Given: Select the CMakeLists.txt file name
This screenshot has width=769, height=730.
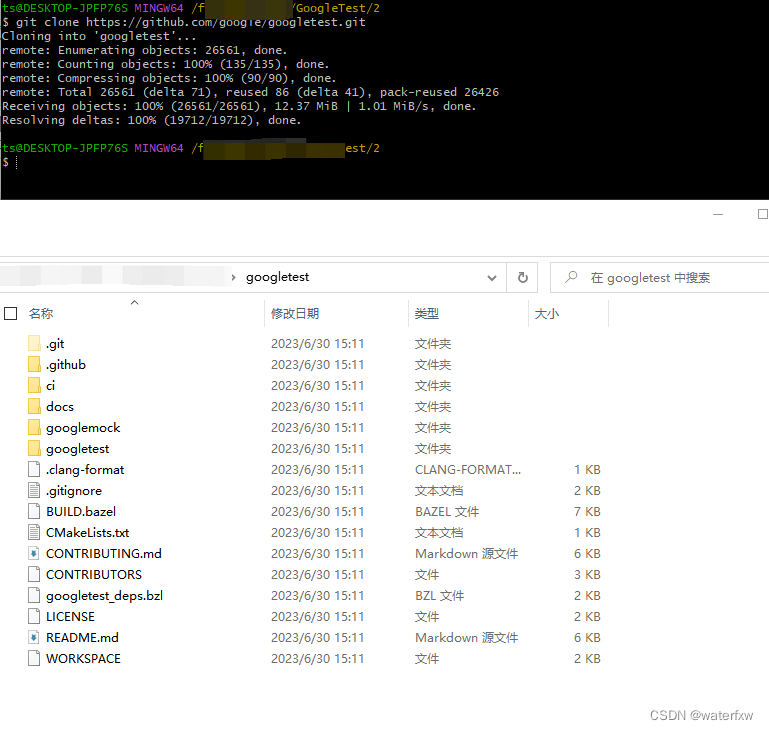Looking at the screenshot, I should tap(88, 532).
